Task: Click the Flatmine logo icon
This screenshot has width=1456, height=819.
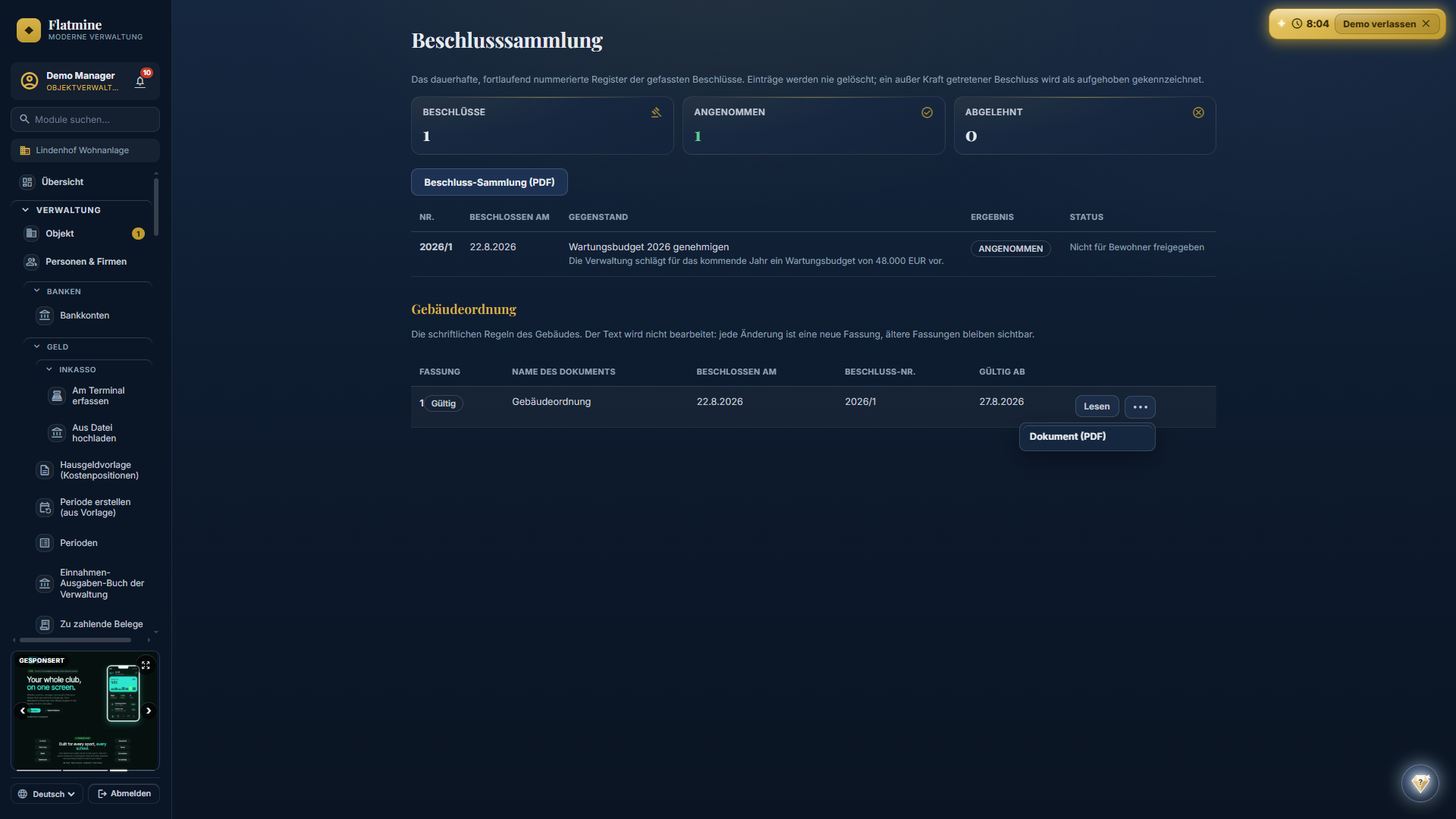Action: (29, 30)
